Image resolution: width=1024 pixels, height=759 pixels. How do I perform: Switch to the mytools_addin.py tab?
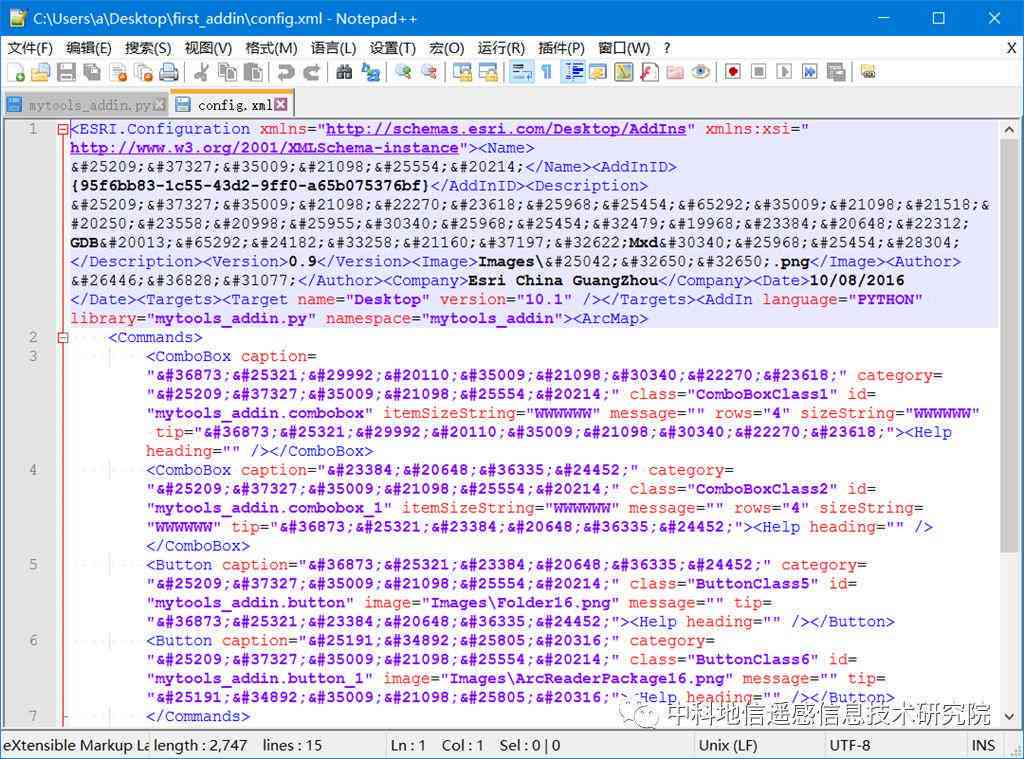coord(88,105)
